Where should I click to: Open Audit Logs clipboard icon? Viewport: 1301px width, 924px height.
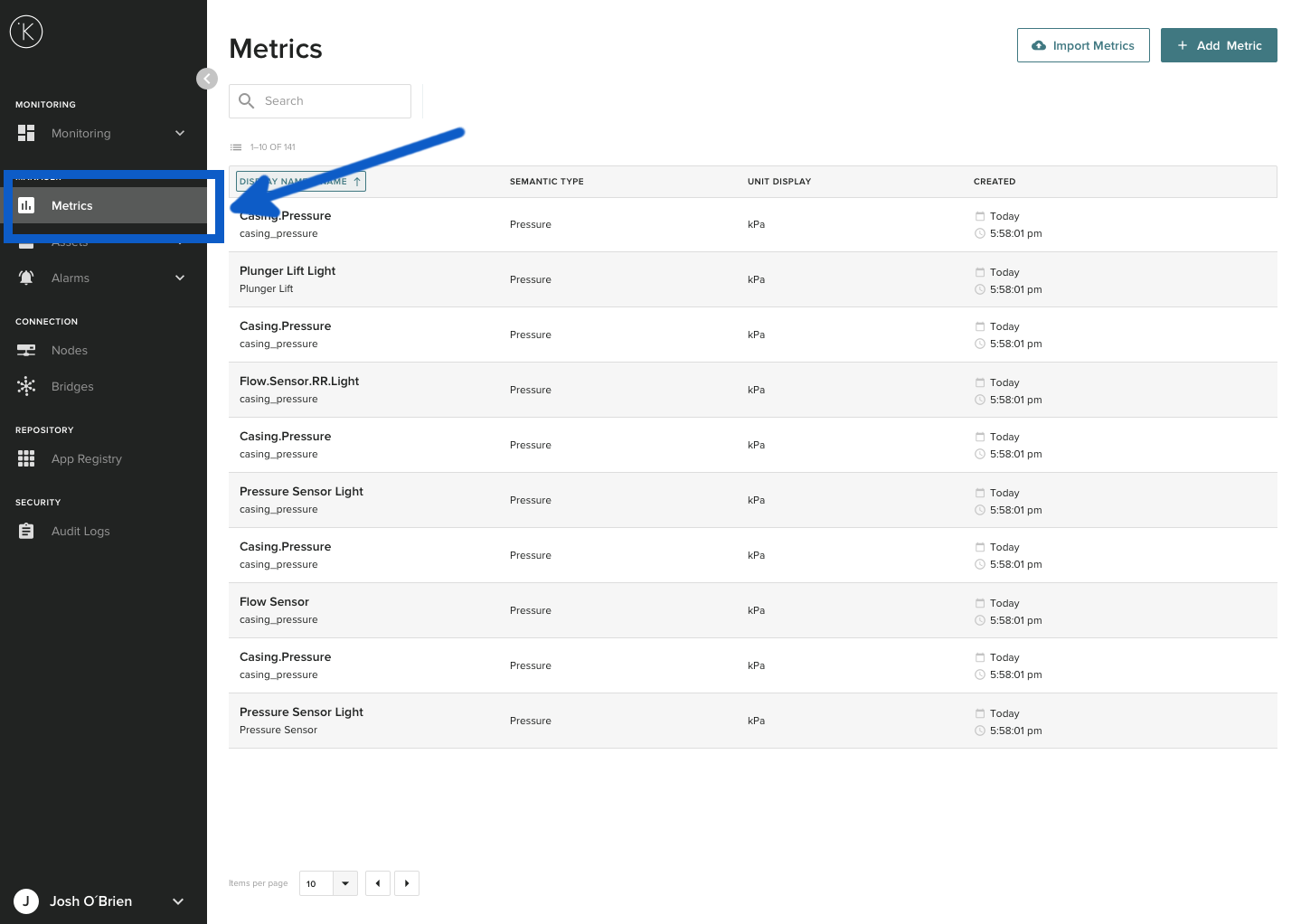point(26,531)
